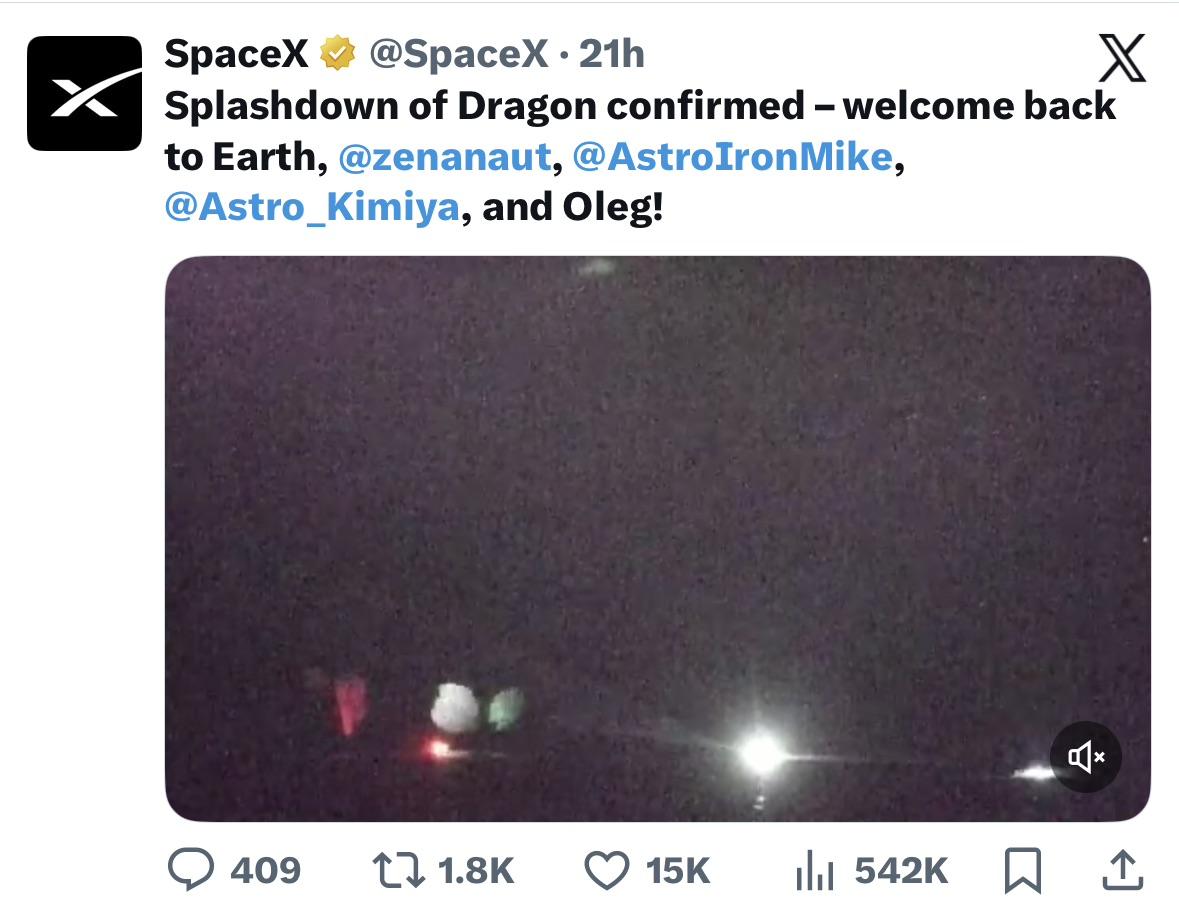Share the post using the upload arrow icon
Screen dimensions: 1179x923
1121,870
